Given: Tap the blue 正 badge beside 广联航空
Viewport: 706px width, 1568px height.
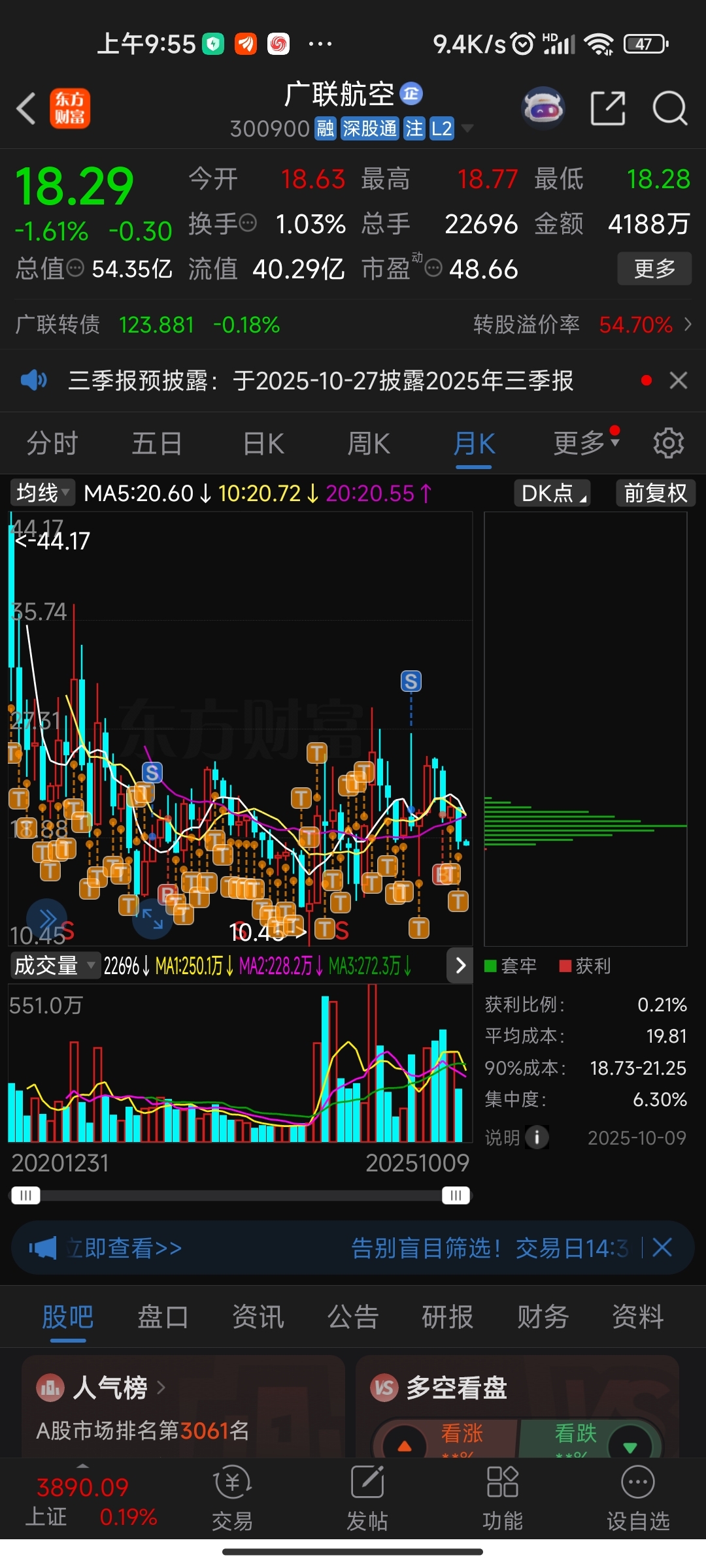Looking at the screenshot, I should (x=411, y=94).
